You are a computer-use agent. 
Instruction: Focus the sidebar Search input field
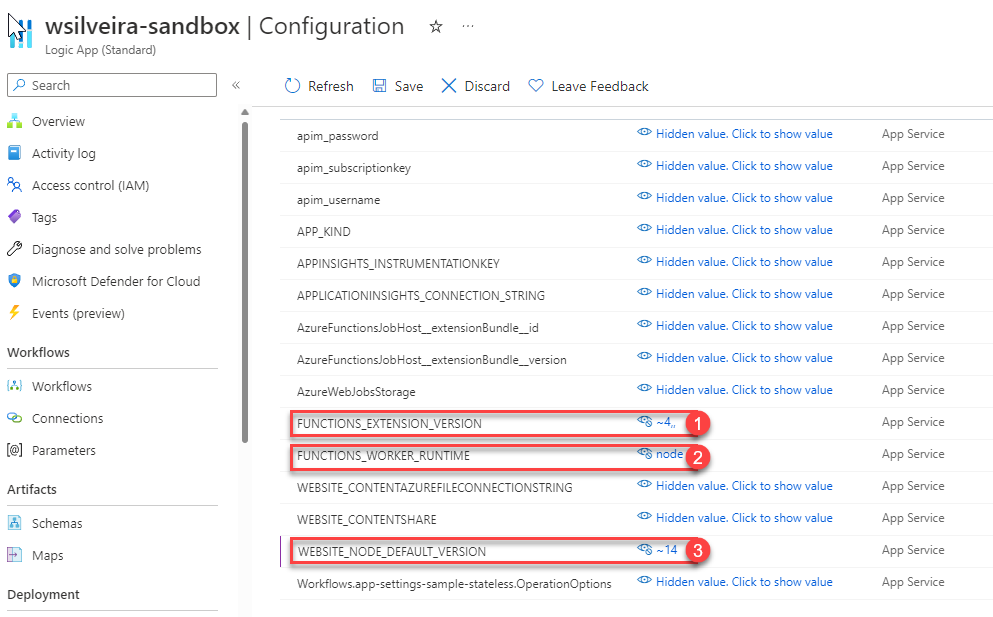click(120, 85)
